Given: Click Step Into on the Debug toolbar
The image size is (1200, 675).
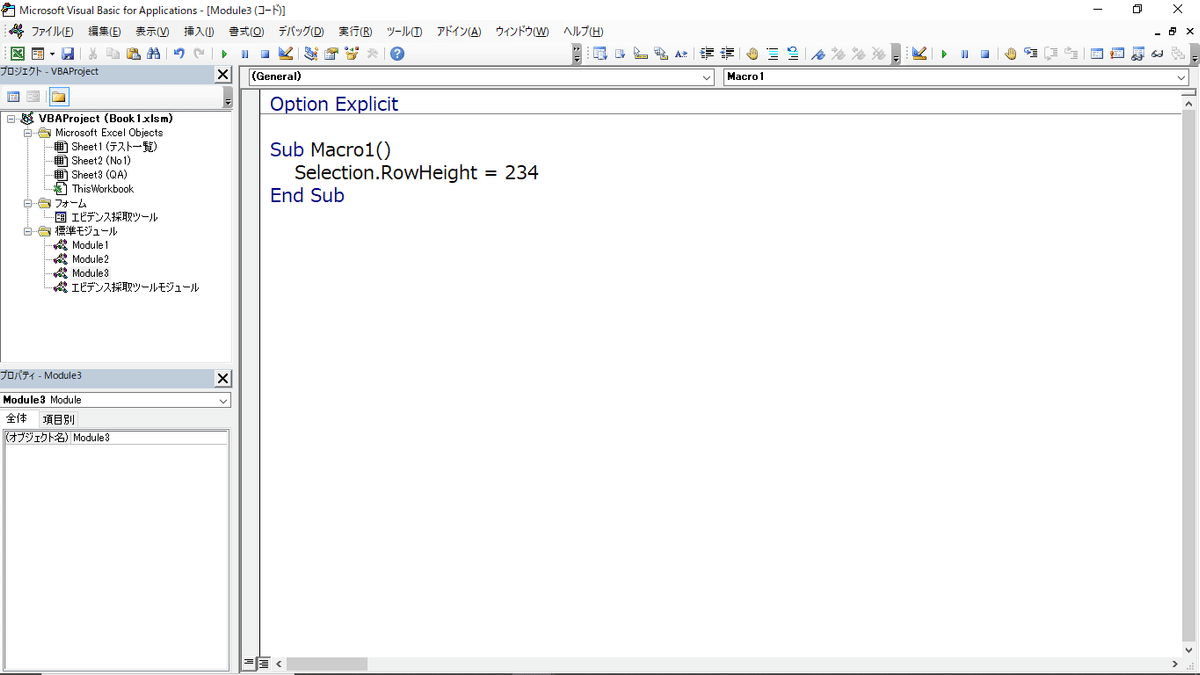Looking at the screenshot, I should click(x=1030, y=54).
